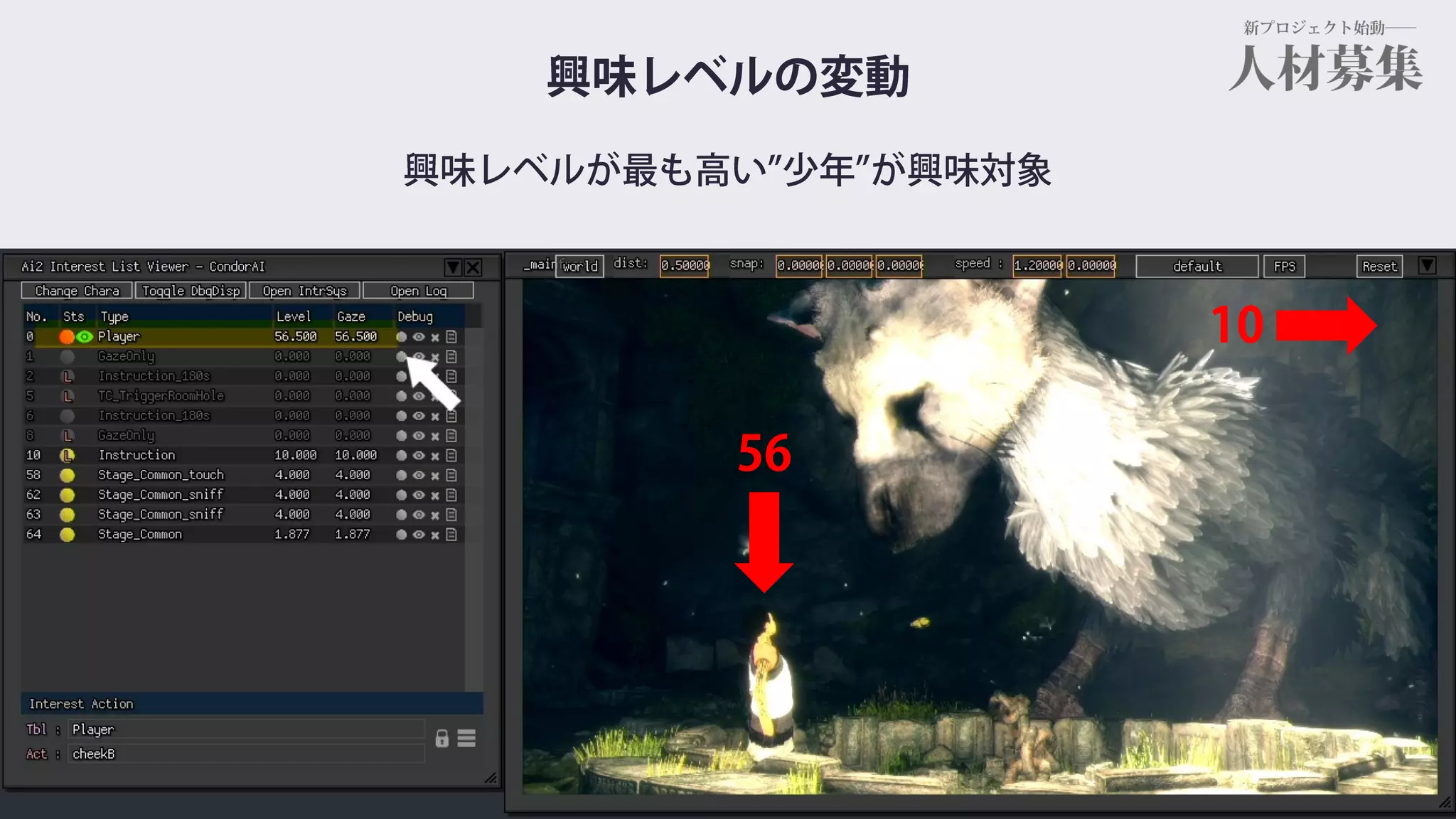Screen dimensions: 1456x819
Task: Click the document icon in the Player row
Action: (451, 337)
